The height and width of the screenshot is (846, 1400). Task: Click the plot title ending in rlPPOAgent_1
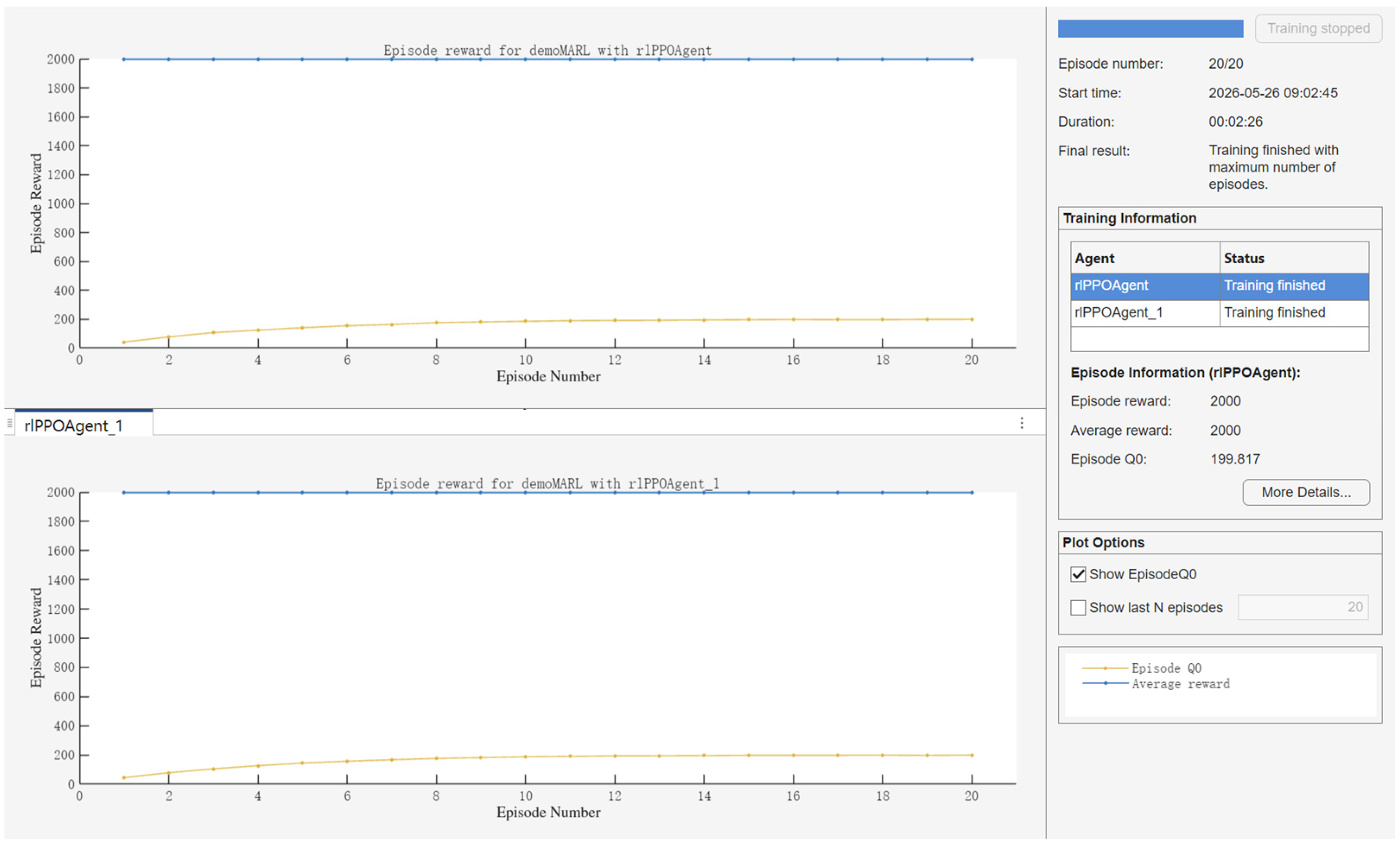pyautogui.click(x=548, y=484)
